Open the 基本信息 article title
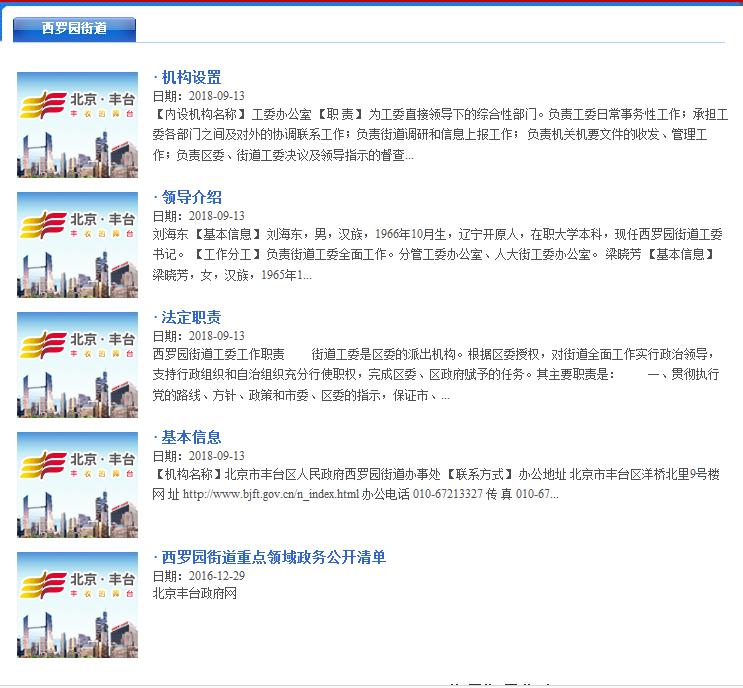Image resolution: width=743 pixels, height=688 pixels. tap(191, 438)
